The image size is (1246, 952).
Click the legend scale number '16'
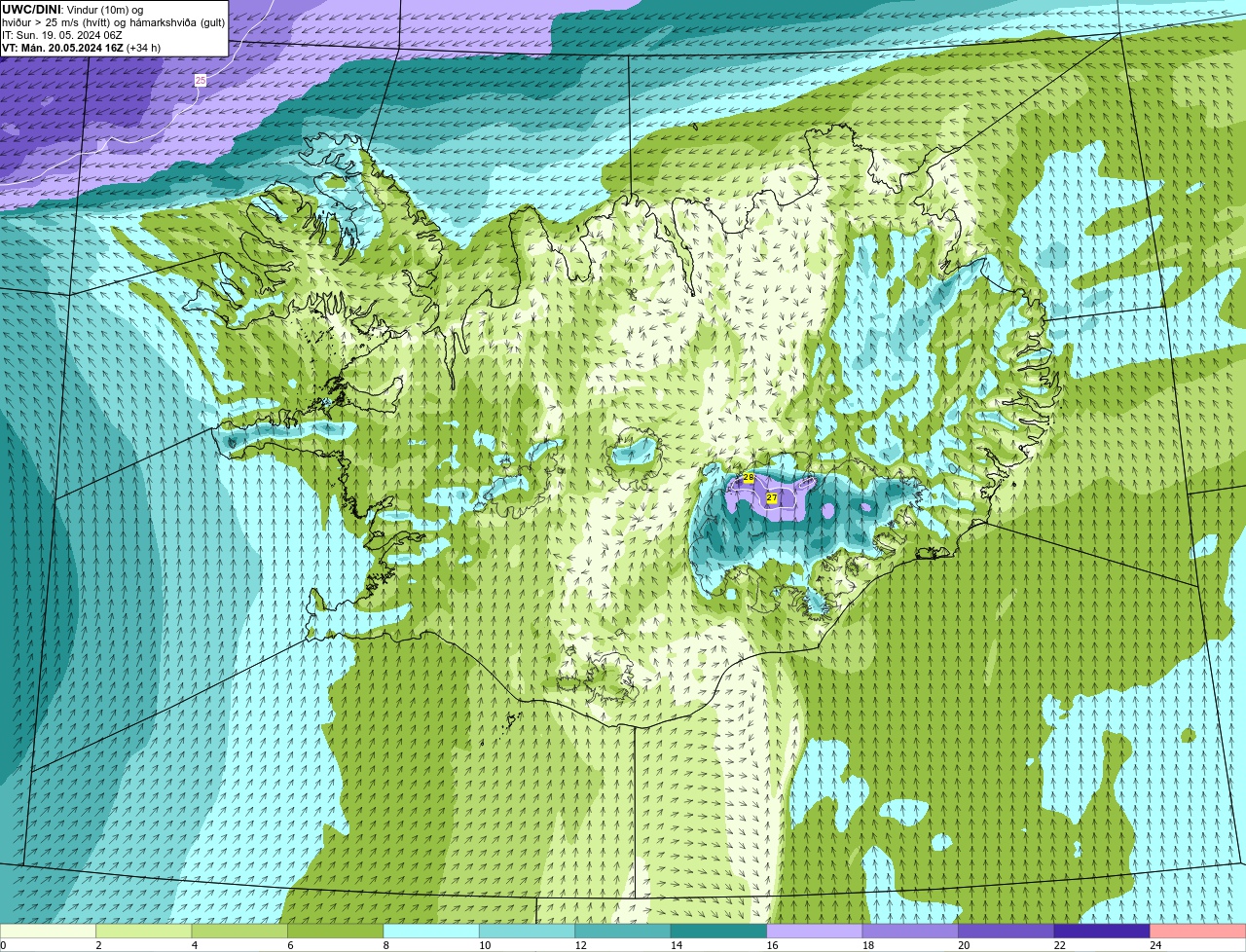coord(772,945)
